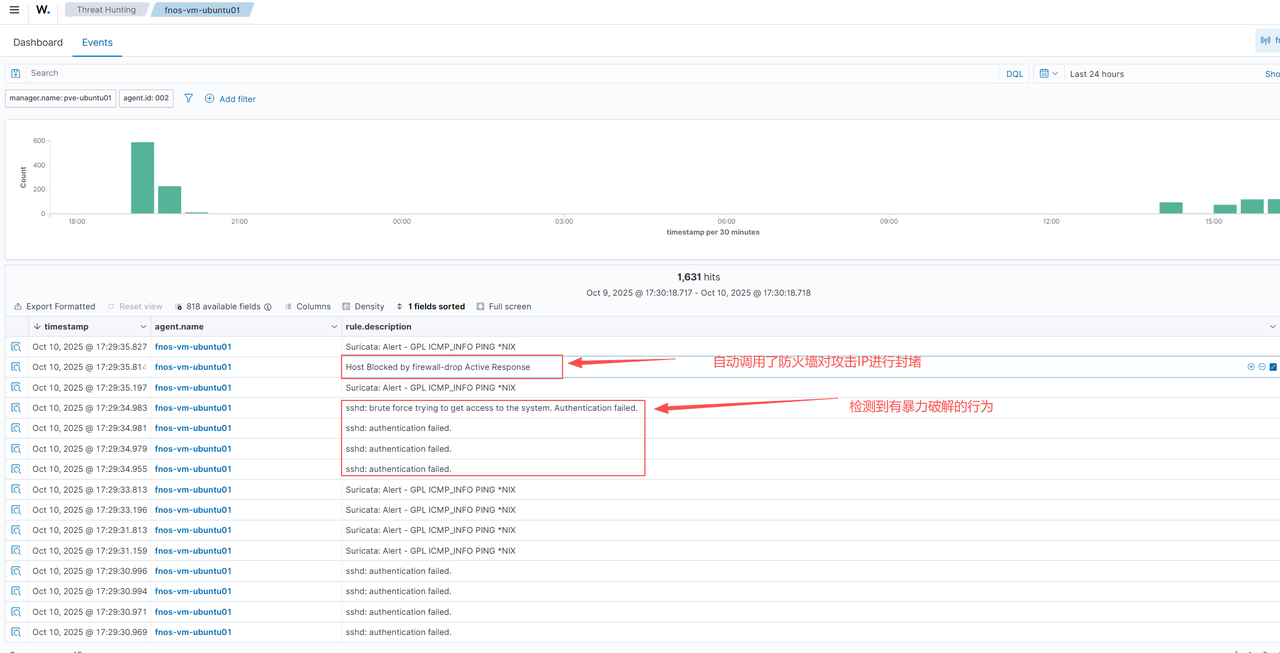Toggle Full screen mode for table
The width and height of the screenshot is (1280, 653).
[503, 307]
